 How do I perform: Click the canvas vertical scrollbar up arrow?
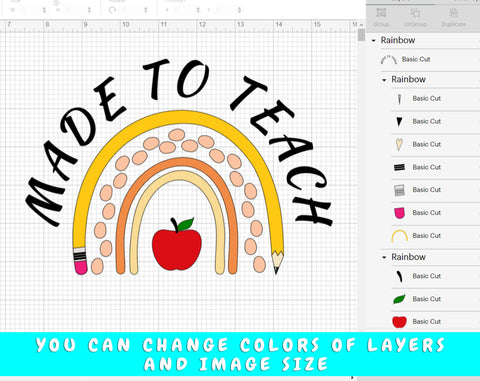pos(362,24)
